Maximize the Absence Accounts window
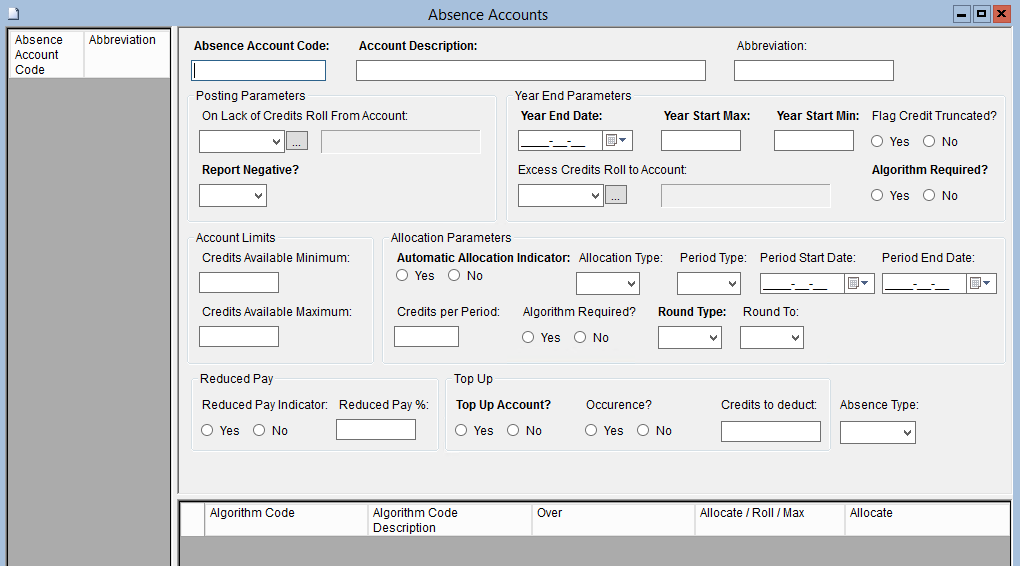 (x=981, y=14)
